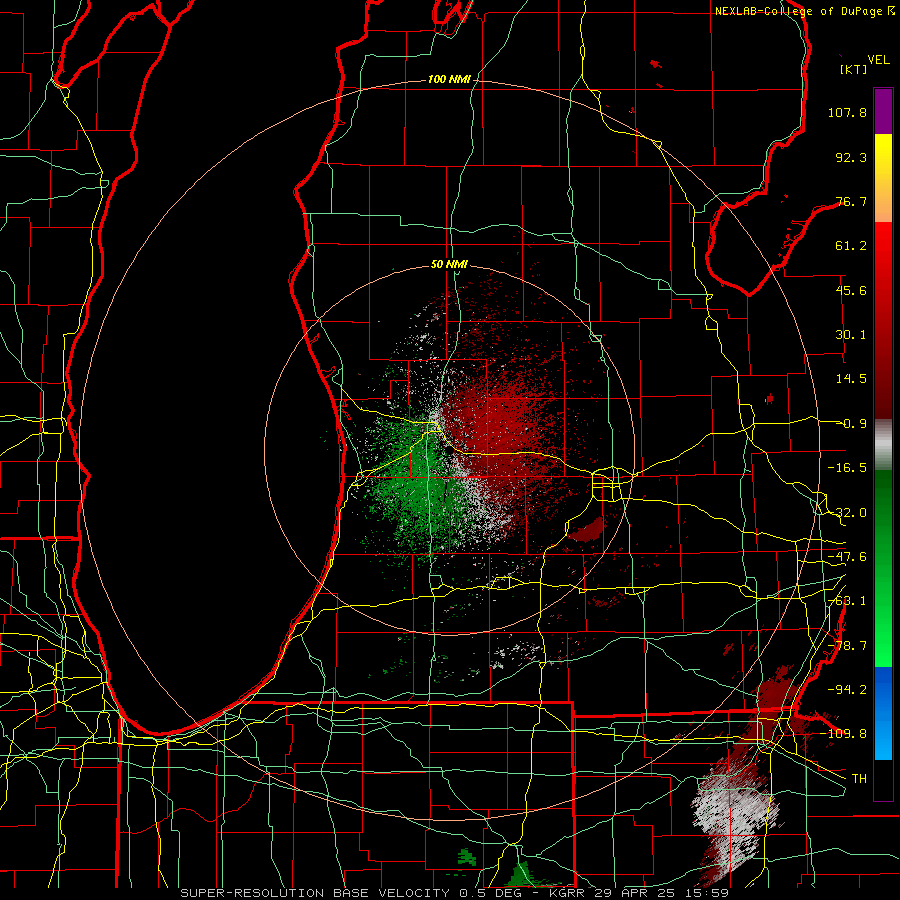Select the 30.1 legend value
The image size is (900, 900).
(851, 335)
